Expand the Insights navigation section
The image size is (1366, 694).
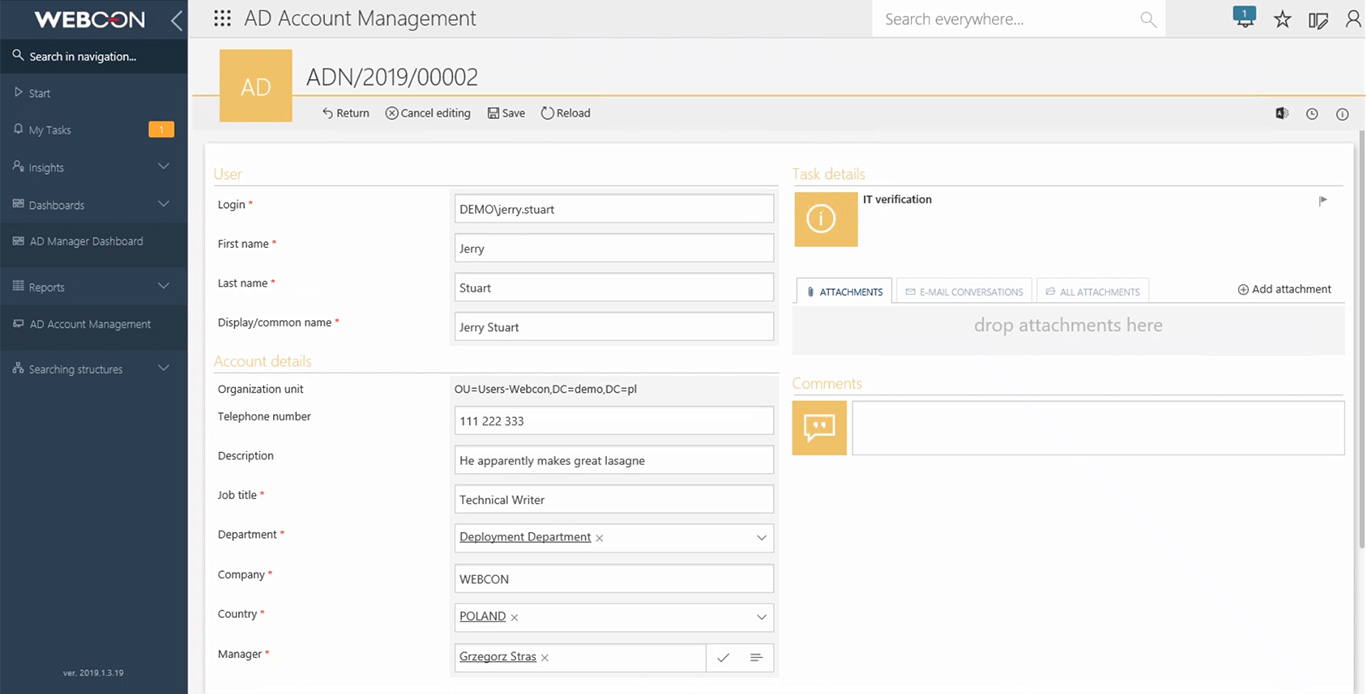pyautogui.click(x=163, y=167)
